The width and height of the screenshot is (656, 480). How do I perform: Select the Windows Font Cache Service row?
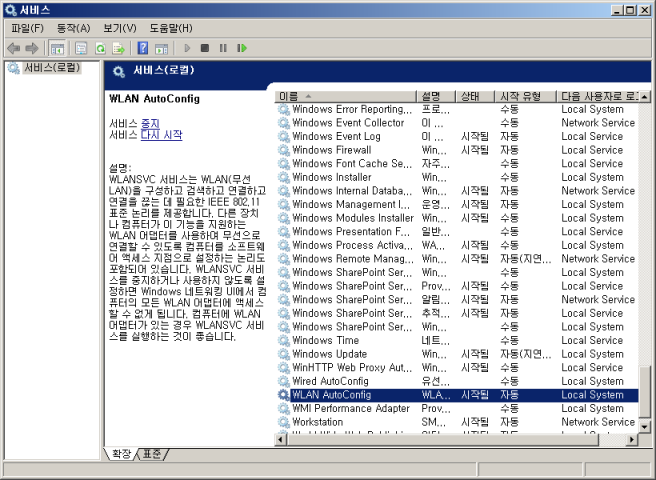(457, 164)
